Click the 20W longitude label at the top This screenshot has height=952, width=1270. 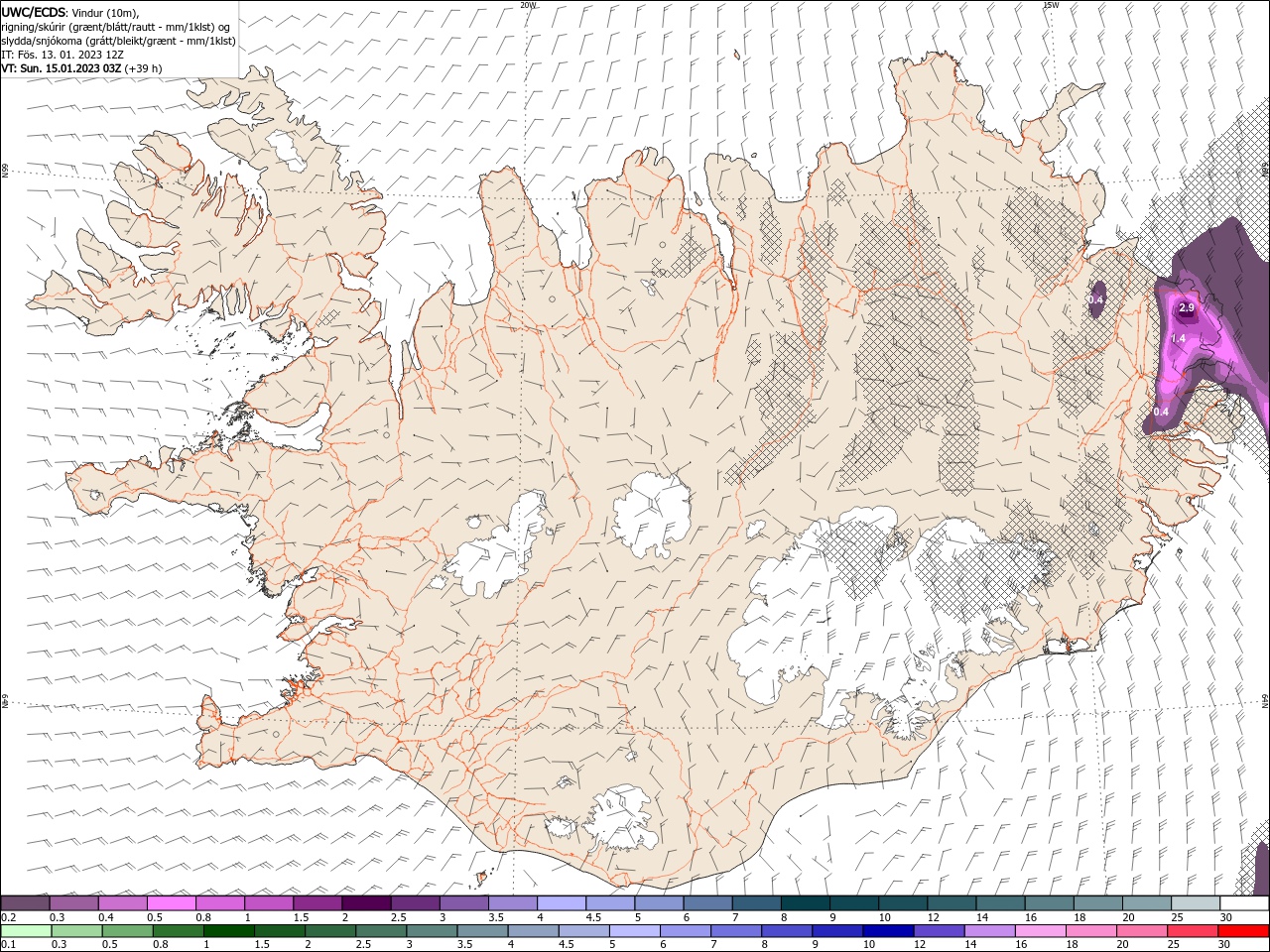[529, 5]
